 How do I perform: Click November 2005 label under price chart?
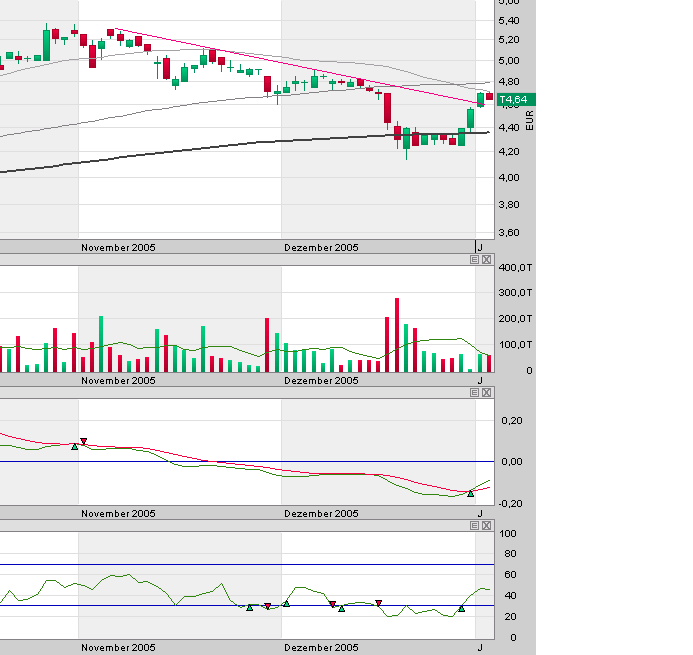[x=118, y=248]
